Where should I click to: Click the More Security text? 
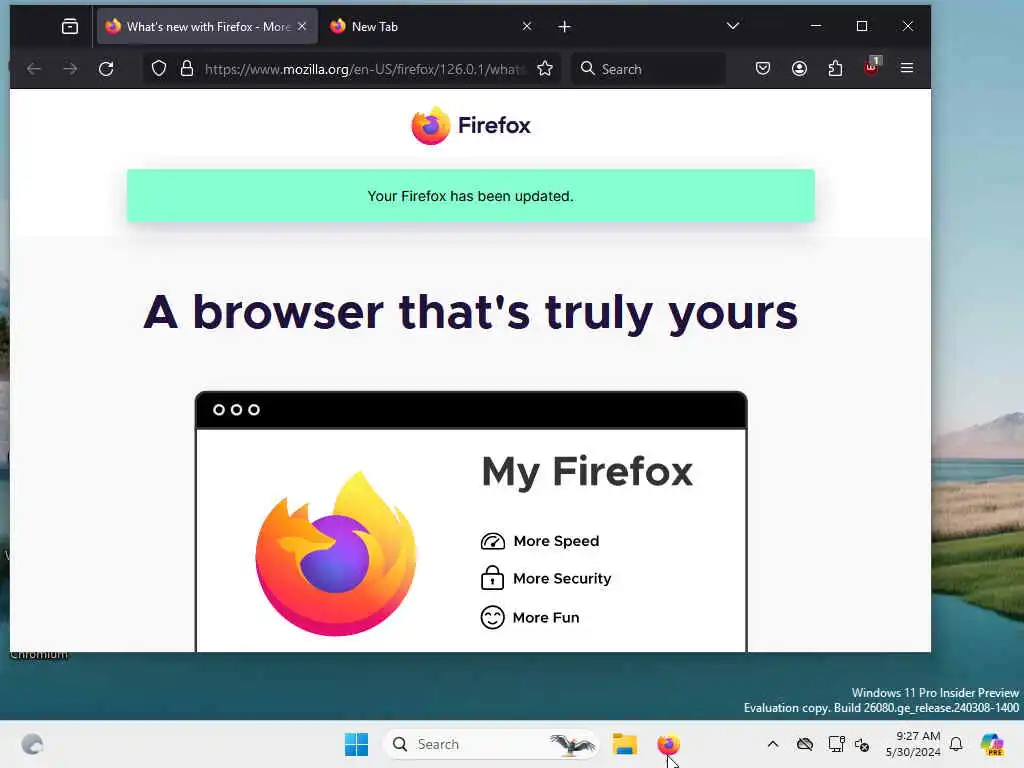(x=562, y=579)
